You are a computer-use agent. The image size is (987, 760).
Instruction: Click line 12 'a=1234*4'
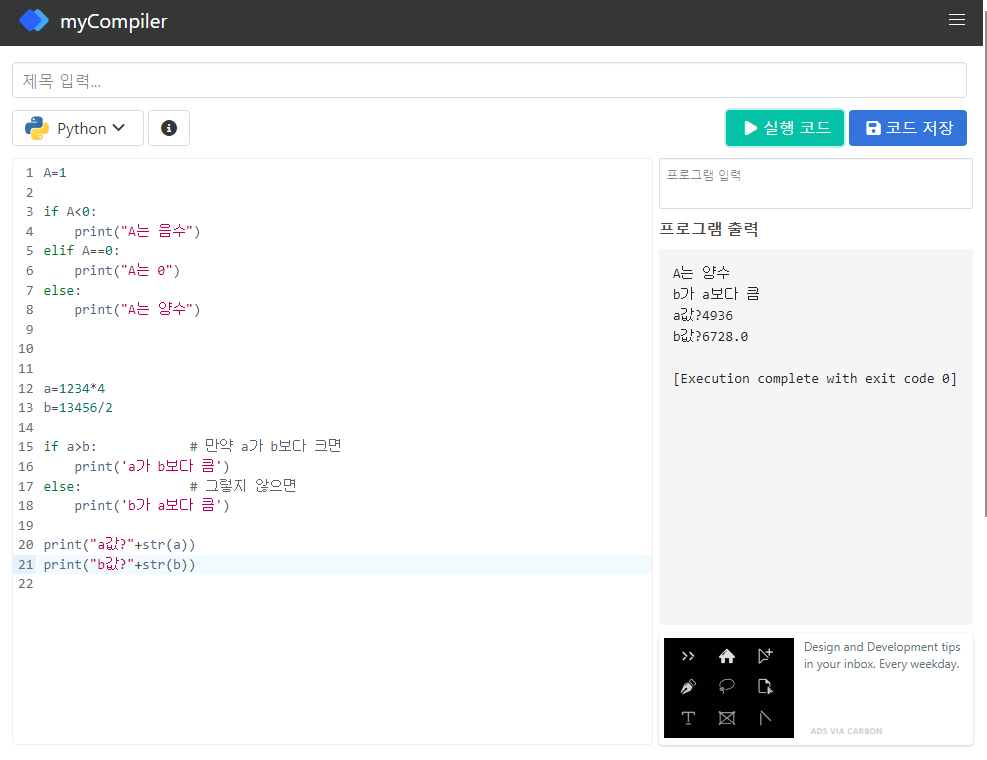pyautogui.click(x=74, y=389)
